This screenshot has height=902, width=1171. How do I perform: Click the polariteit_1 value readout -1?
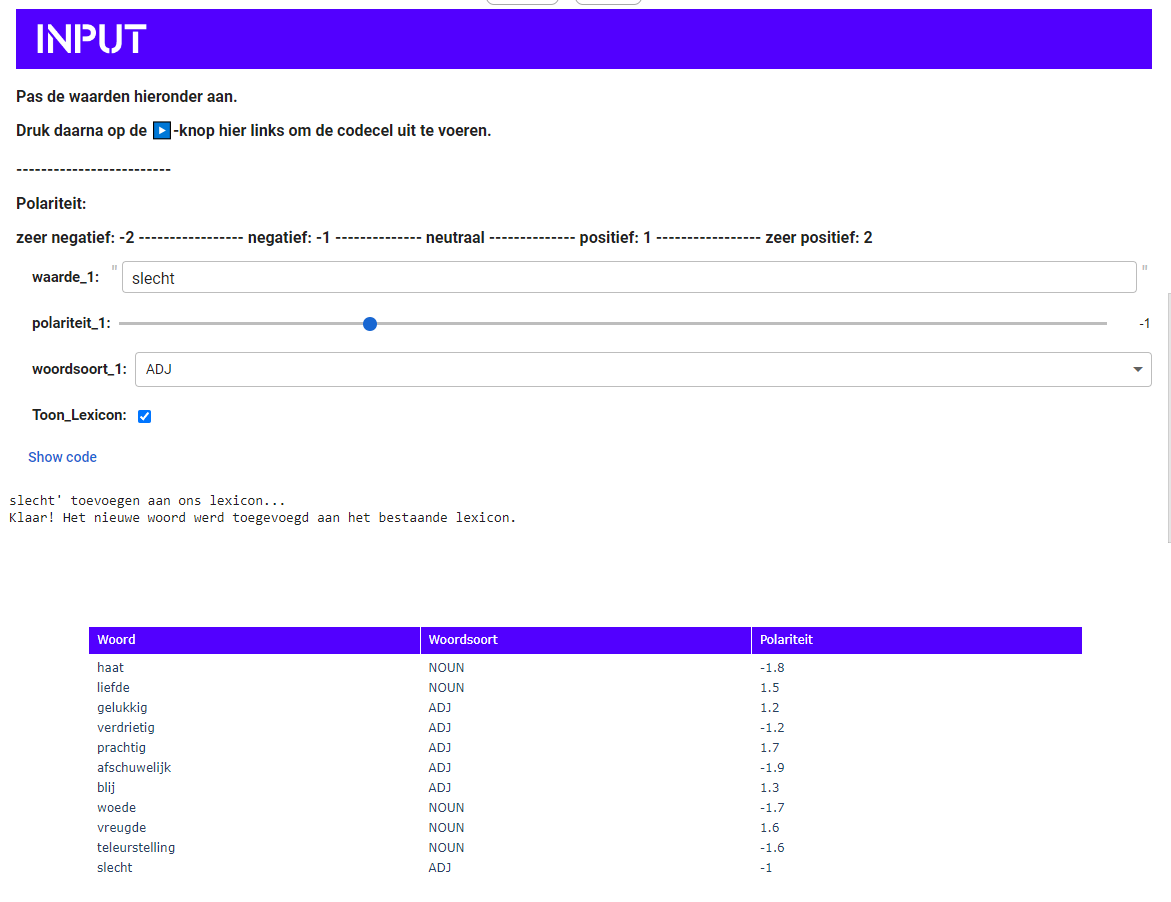click(x=1144, y=323)
